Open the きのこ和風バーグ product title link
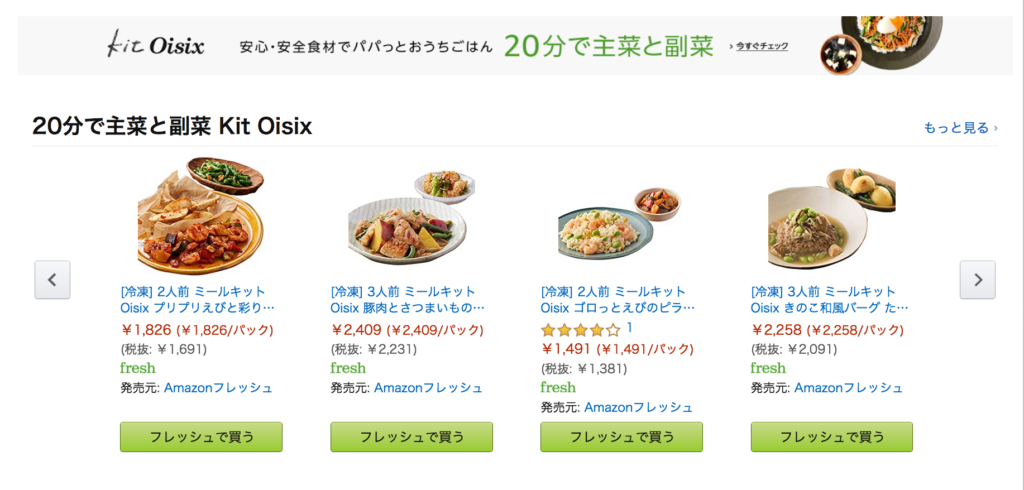The height and width of the screenshot is (490, 1024). (829, 299)
